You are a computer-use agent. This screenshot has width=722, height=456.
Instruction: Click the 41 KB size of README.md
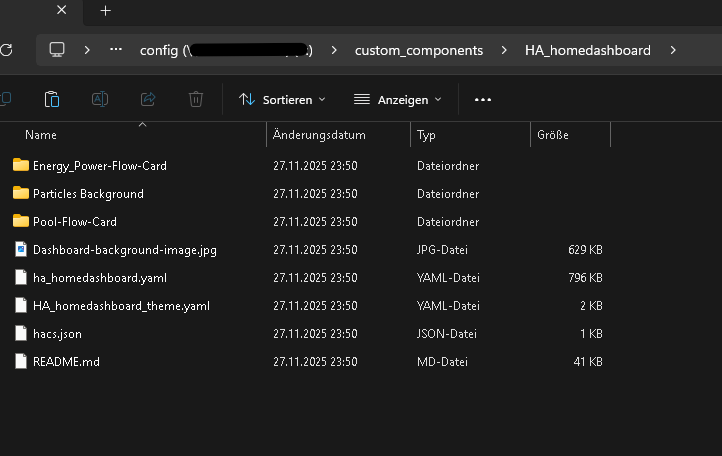[x=588, y=362]
